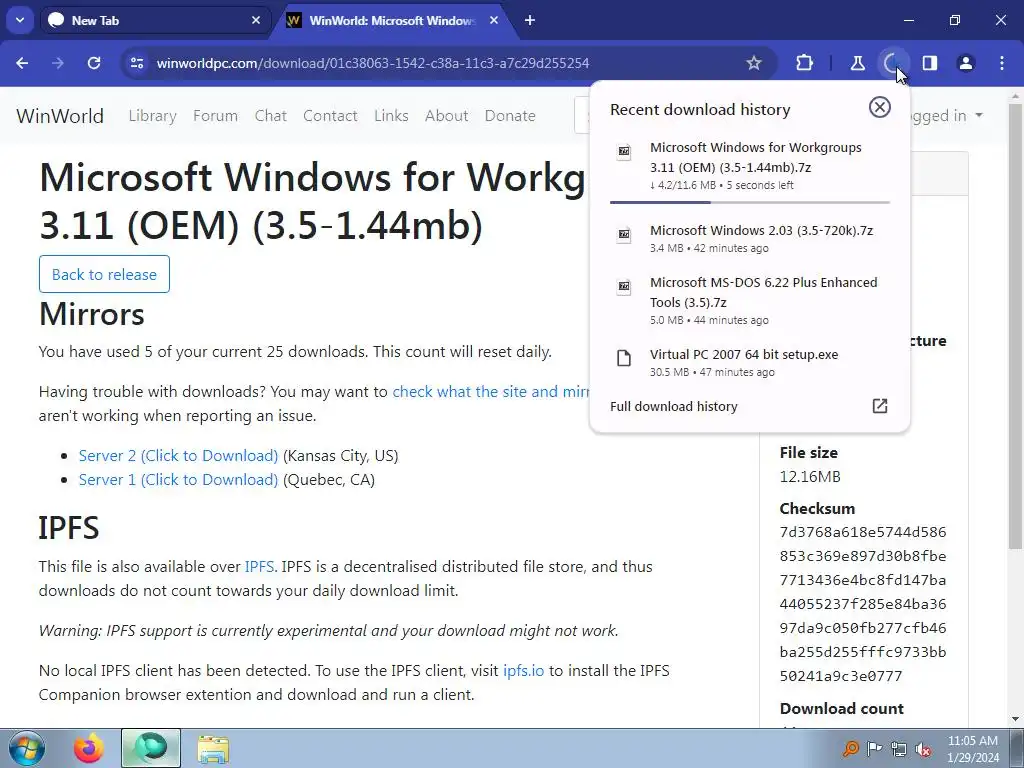This screenshot has width=1024, height=768.
Task: Open a new tab with plus button
Action: click(x=530, y=20)
